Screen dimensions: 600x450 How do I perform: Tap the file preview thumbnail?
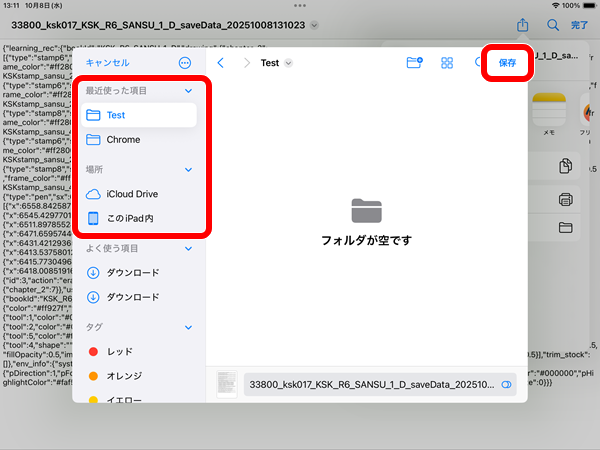point(227,384)
